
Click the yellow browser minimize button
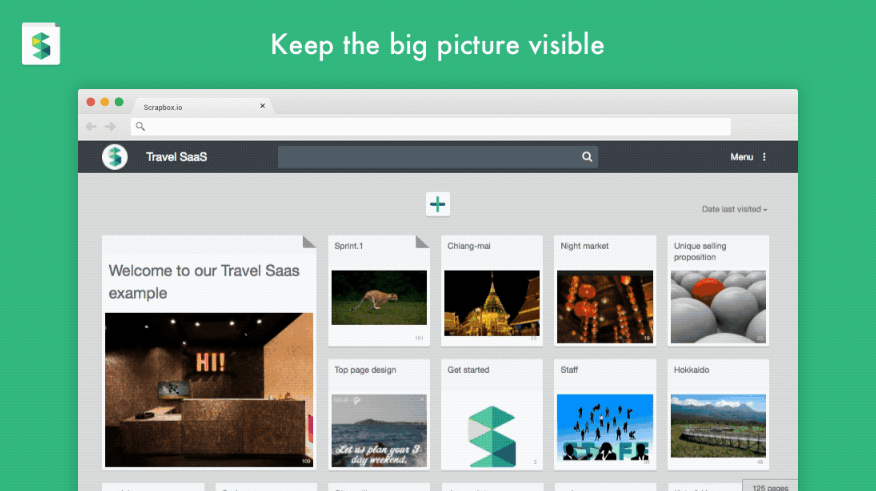[x=104, y=102]
